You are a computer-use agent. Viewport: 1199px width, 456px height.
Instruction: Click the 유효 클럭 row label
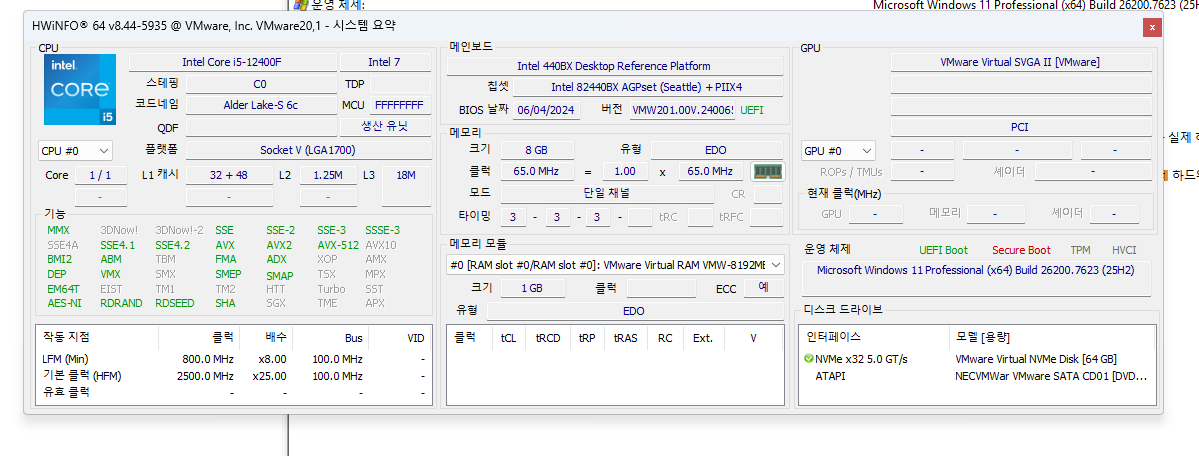point(66,392)
